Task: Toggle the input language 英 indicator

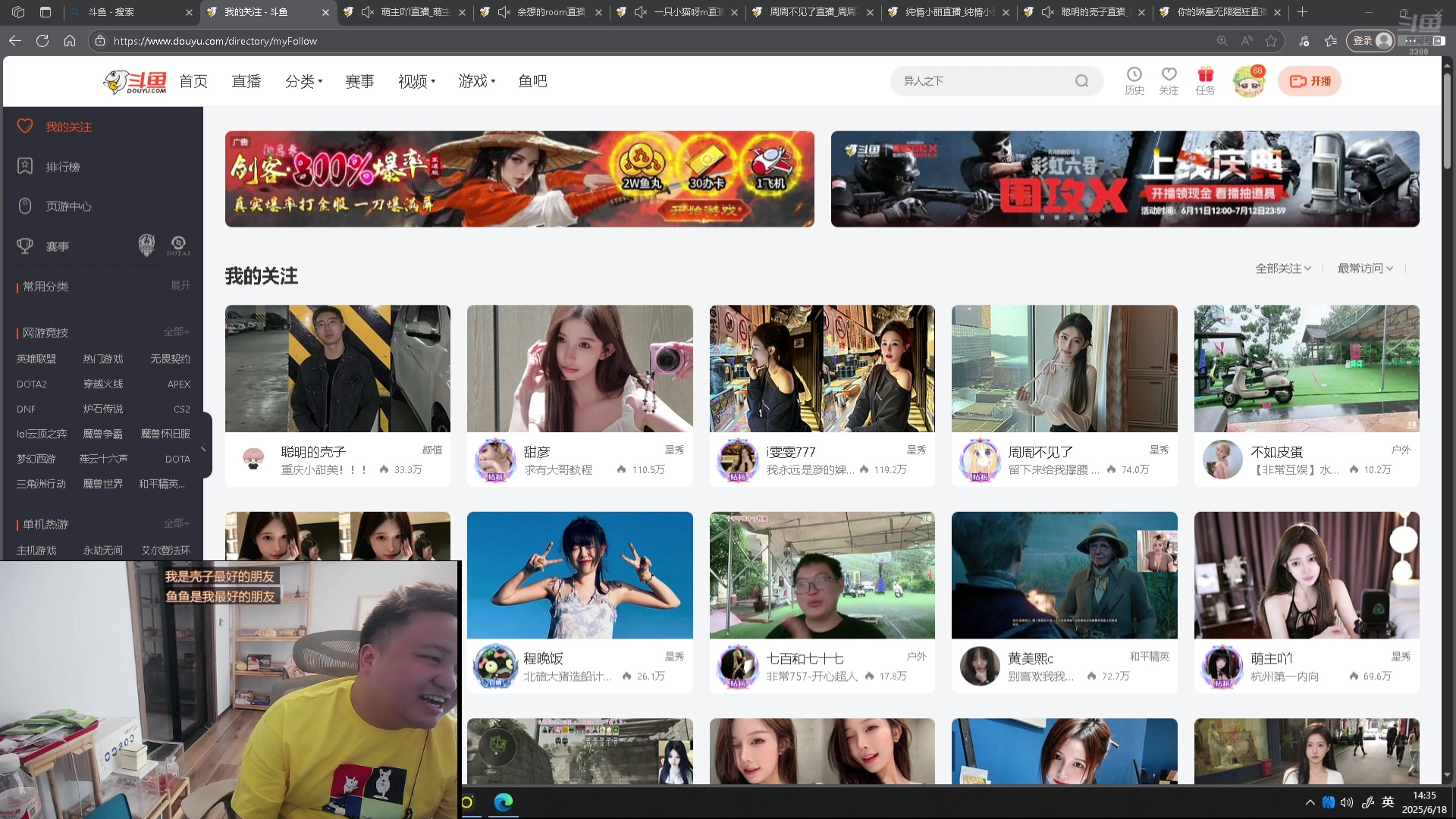Action: (x=1388, y=802)
